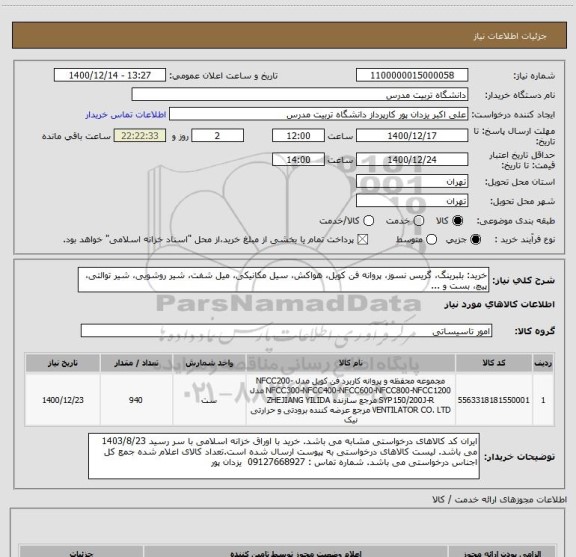Click the گروه کالا field امور تاسیساتی
Screen dimensions: 576x557
coord(286,331)
